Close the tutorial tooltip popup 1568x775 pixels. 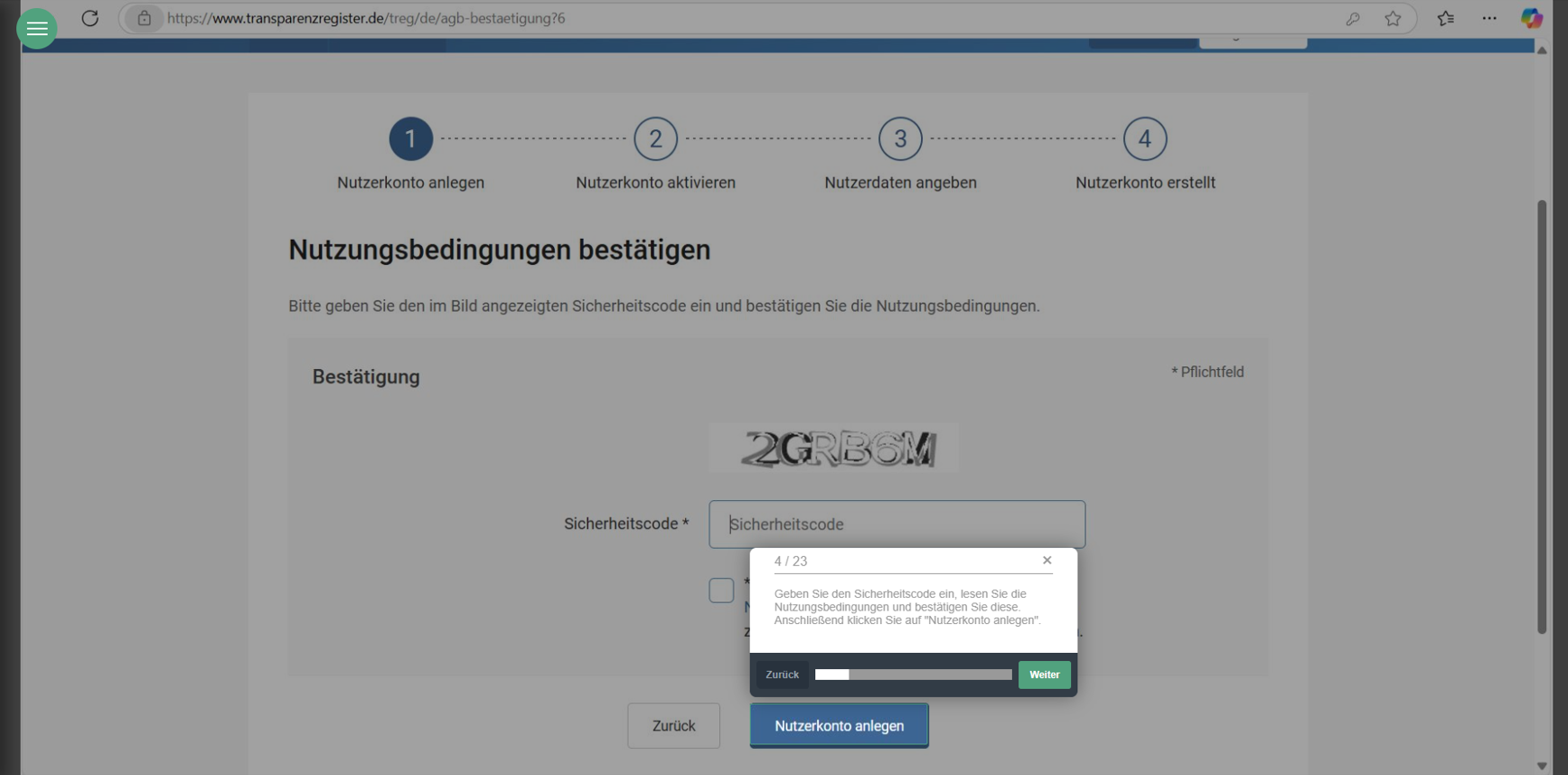coord(1047,561)
